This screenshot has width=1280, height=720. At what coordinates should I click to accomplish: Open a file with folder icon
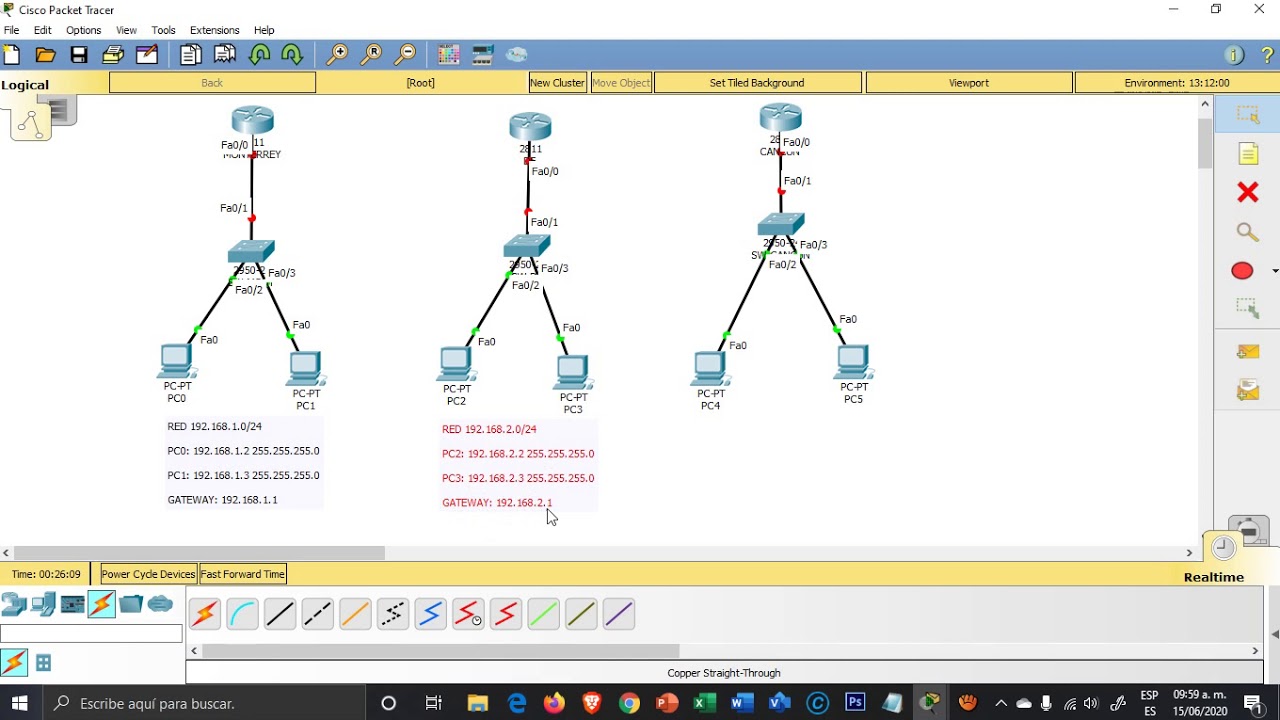coord(45,55)
